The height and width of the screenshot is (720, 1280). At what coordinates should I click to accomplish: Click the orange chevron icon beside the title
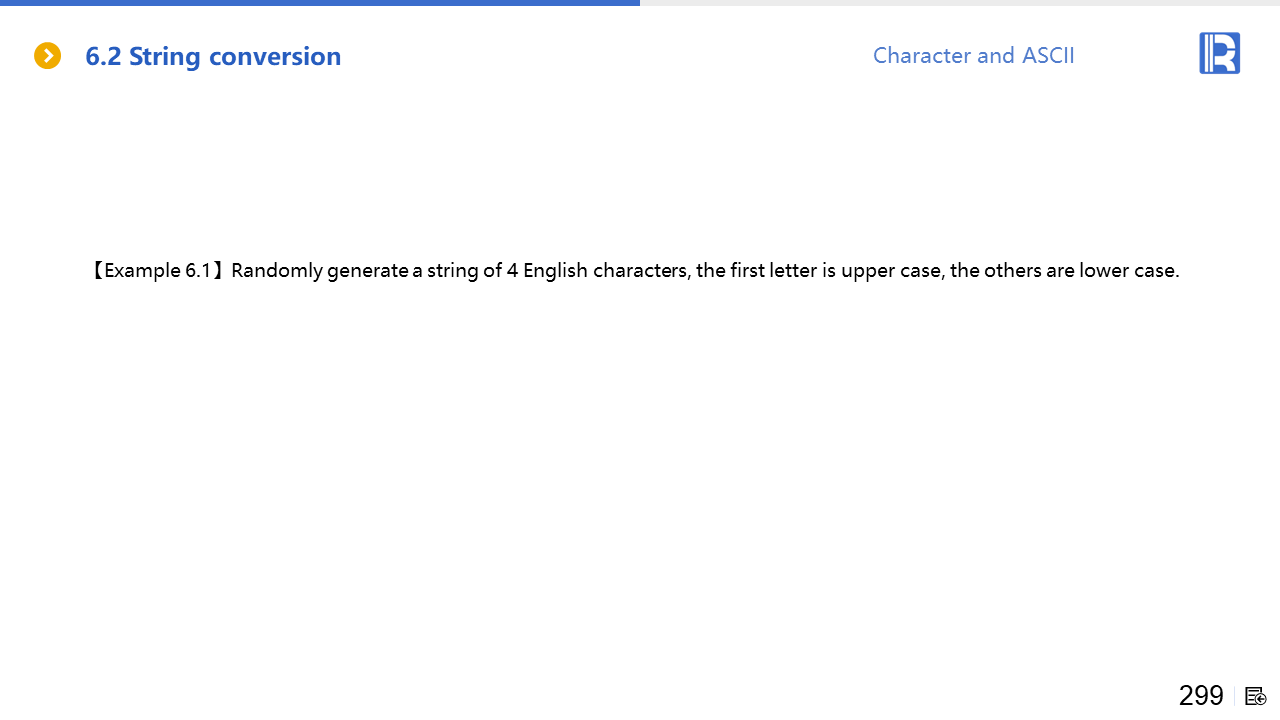coord(47,56)
